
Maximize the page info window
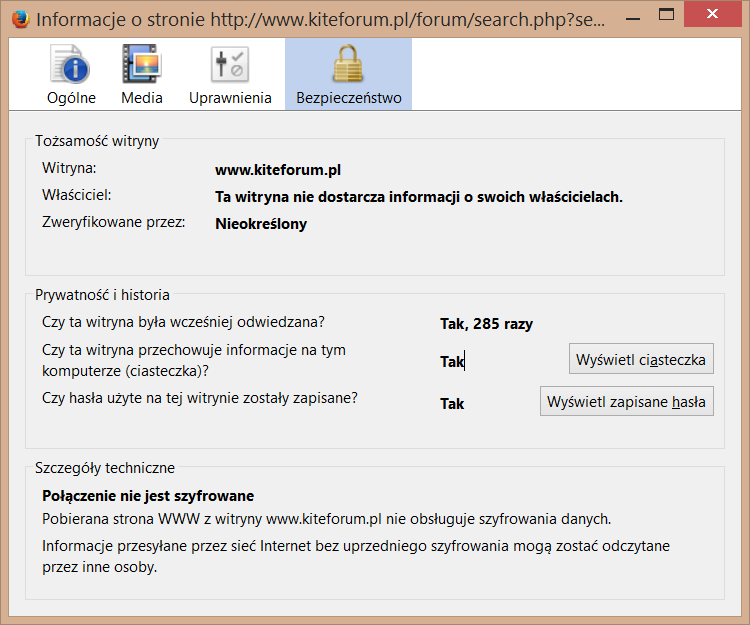[x=666, y=15]
